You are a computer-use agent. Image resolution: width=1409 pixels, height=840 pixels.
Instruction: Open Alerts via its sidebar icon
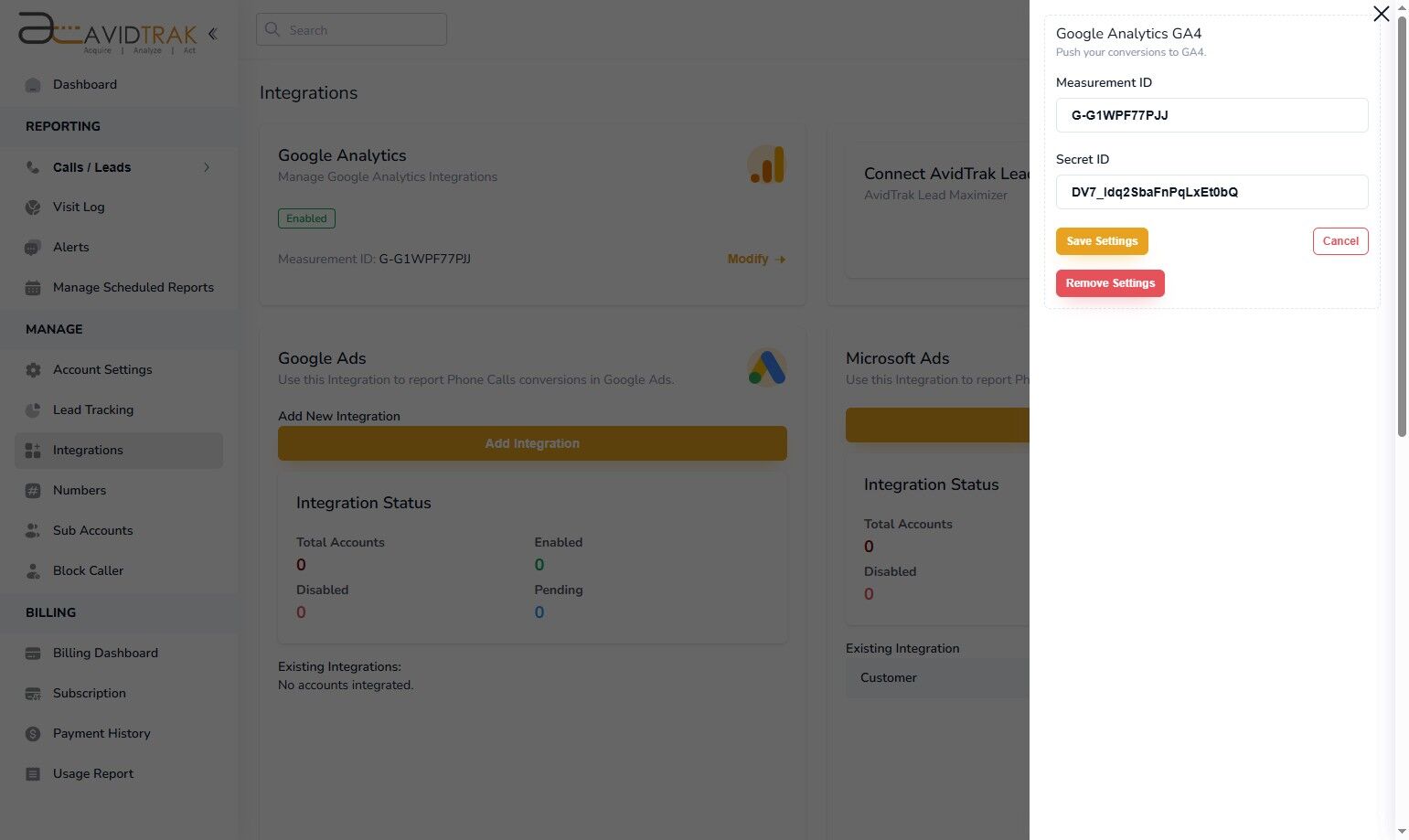click(x=33, y=247)
